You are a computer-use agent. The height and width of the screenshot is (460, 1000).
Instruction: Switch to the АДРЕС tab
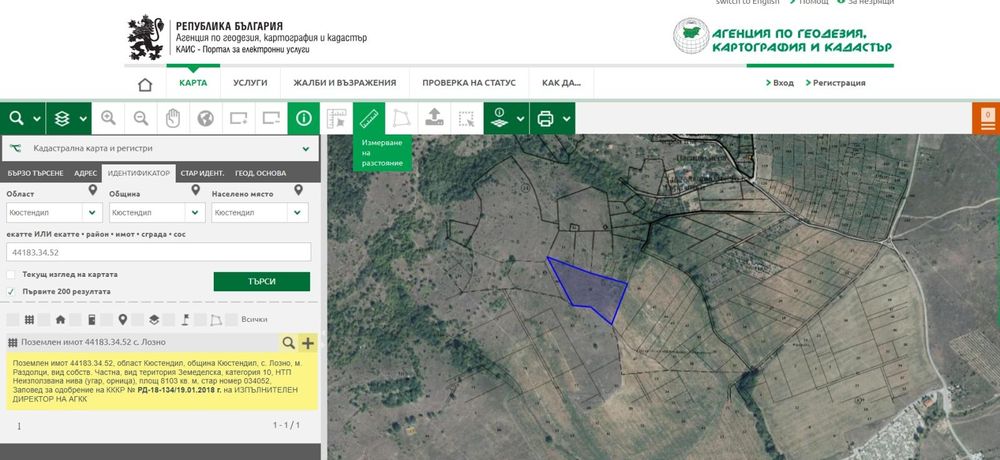85,173
